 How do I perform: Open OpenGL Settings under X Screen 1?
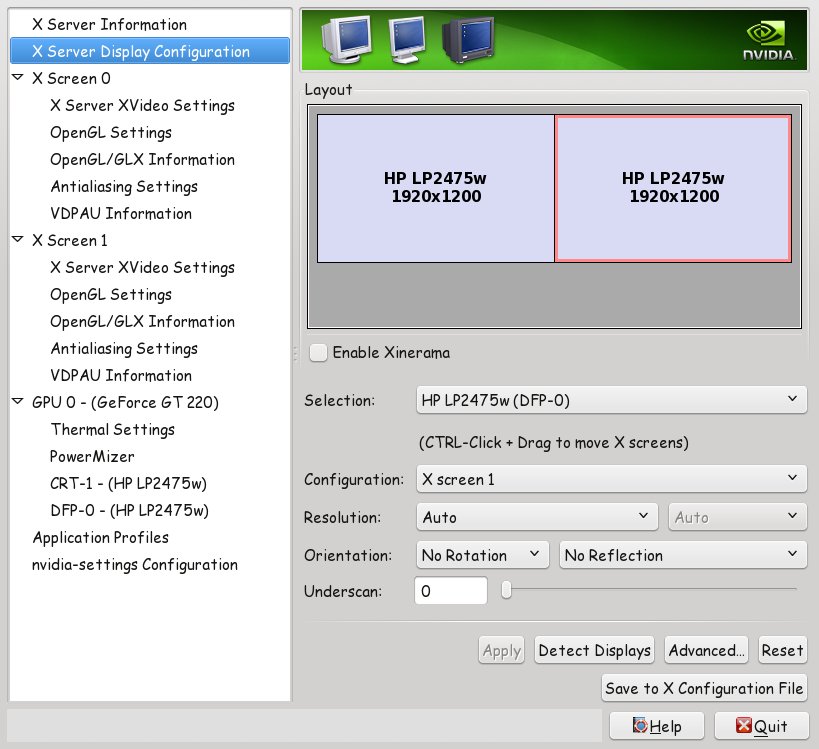pyautogui.click(x=111, y=294)
